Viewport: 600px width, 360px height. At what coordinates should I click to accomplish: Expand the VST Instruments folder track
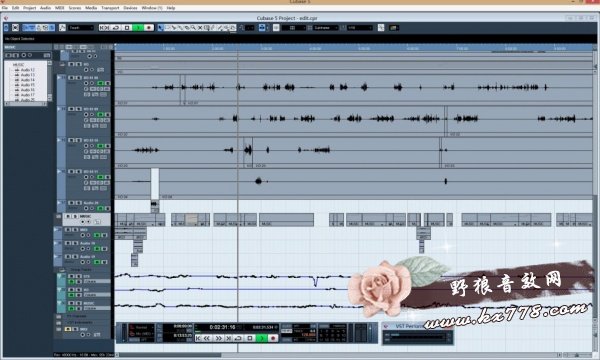(59, 323)
